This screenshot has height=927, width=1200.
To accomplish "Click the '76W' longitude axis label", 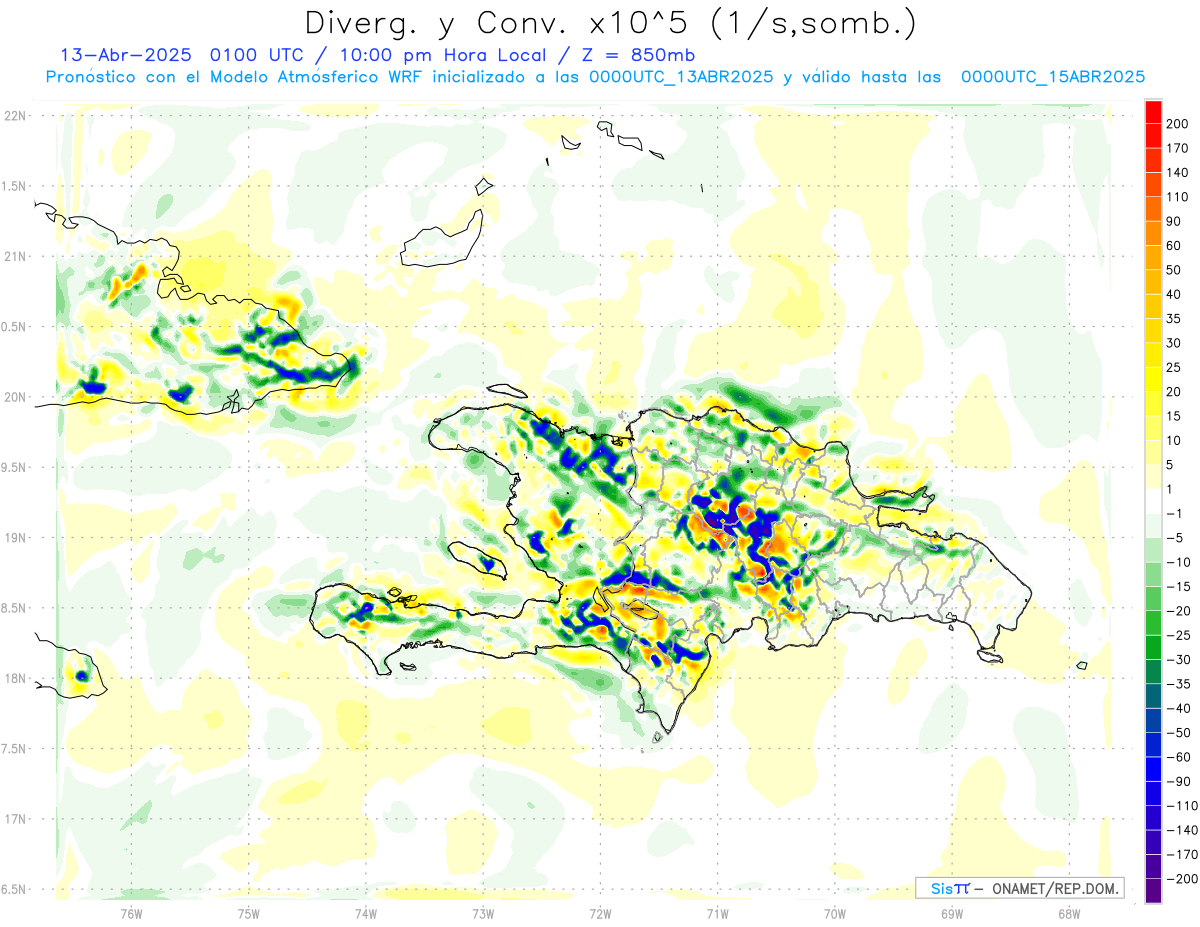I will 132,913.
